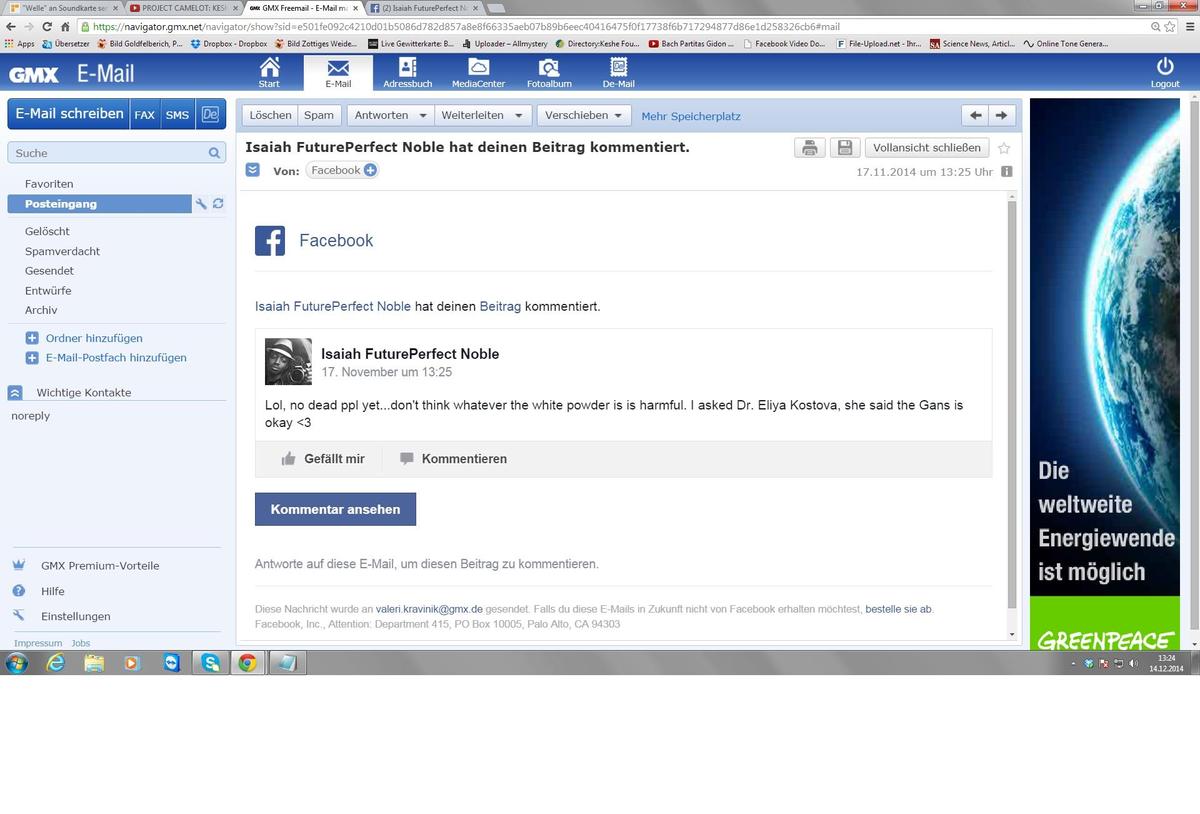Open Windows Explorer folder in taskbar
This screenshot has width=1200, height=814.
pyautogui.click(x=94, y=662)
